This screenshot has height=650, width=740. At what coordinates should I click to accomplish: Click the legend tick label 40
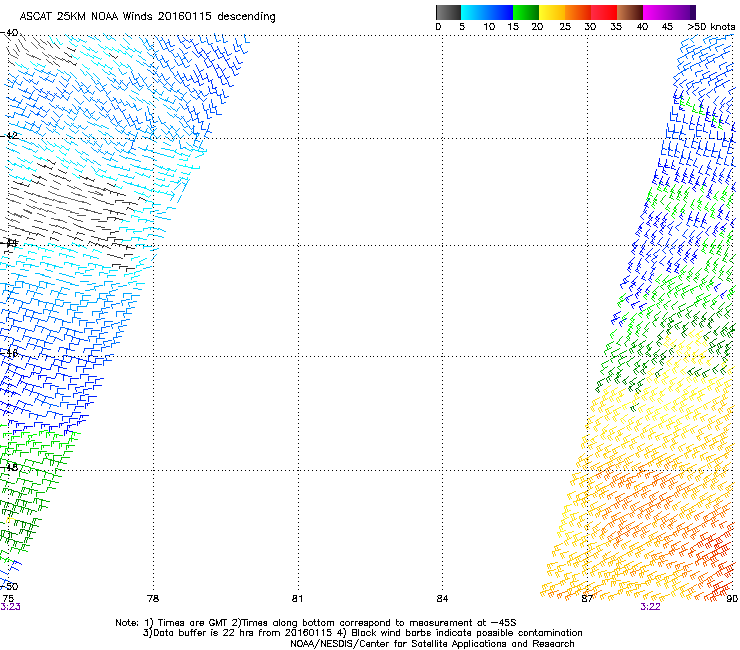coord(642,26)
